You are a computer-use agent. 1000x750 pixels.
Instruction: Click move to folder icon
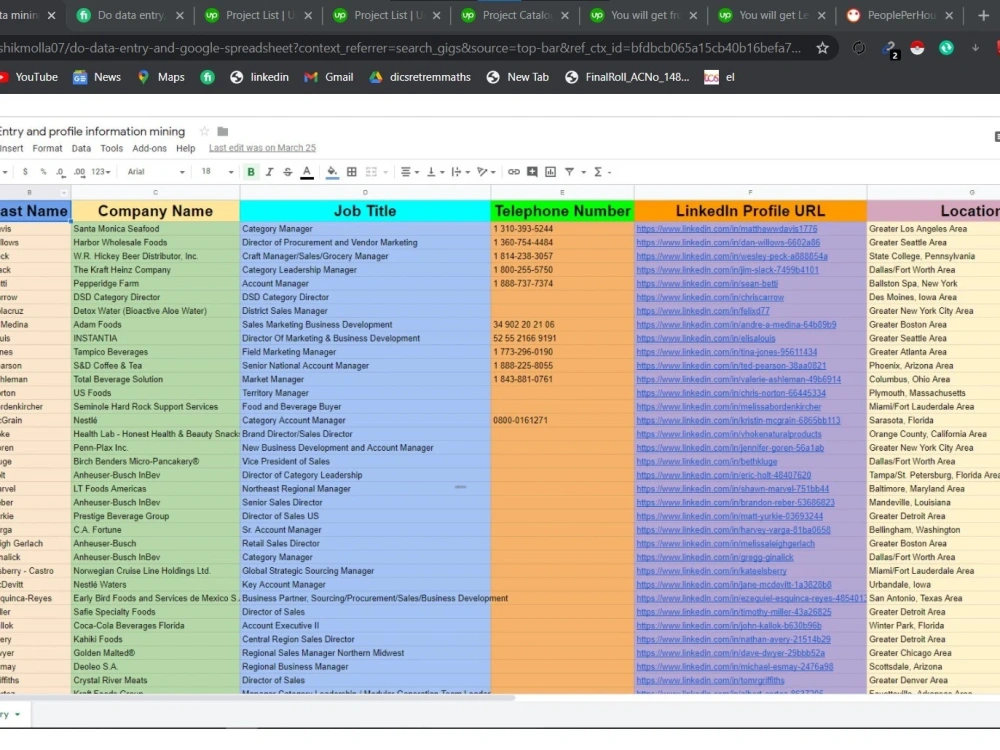[223, 131]
